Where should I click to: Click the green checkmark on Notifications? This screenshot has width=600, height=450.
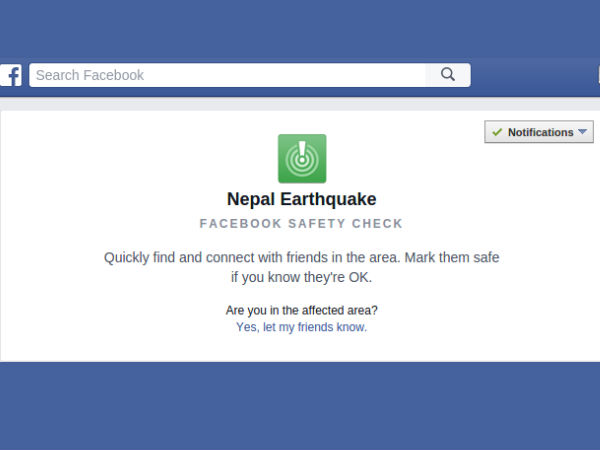pyautogui.click(x=497, y=132)
